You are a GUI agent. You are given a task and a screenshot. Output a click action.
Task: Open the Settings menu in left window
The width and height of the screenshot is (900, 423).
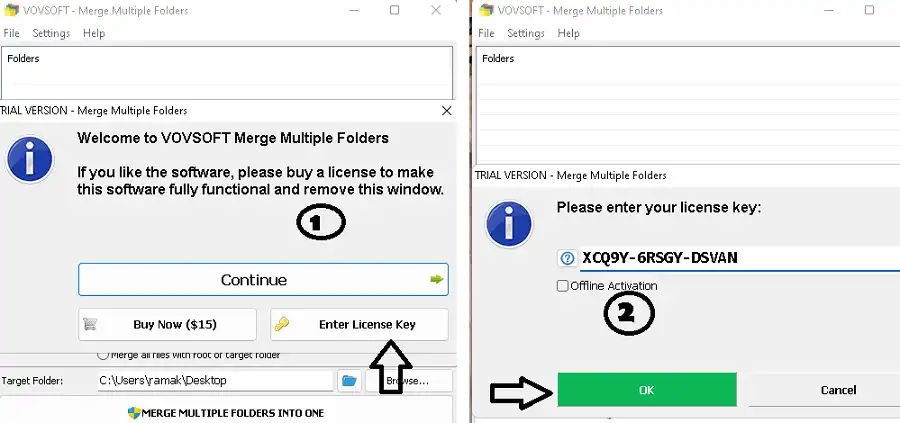coord(51,33)
